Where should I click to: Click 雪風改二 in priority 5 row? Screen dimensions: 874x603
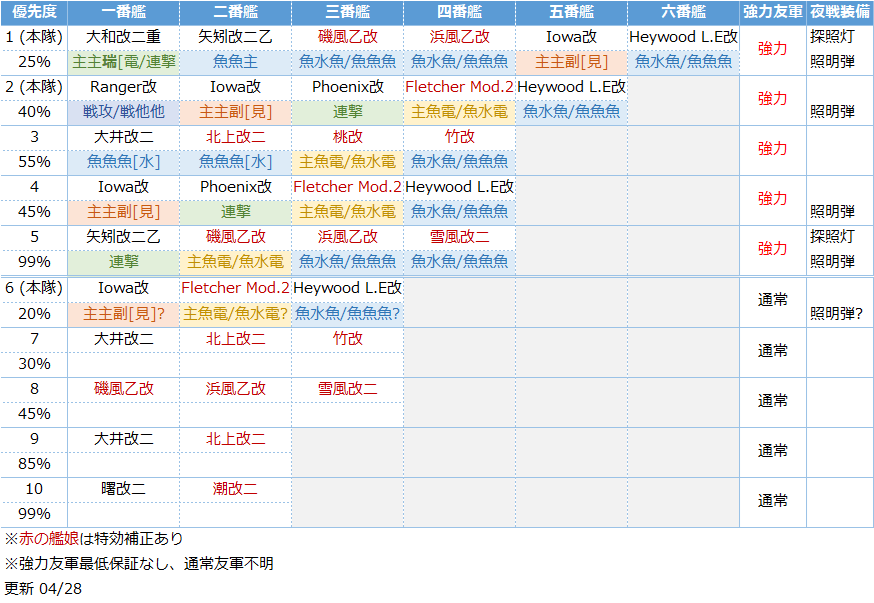[459, 237]
